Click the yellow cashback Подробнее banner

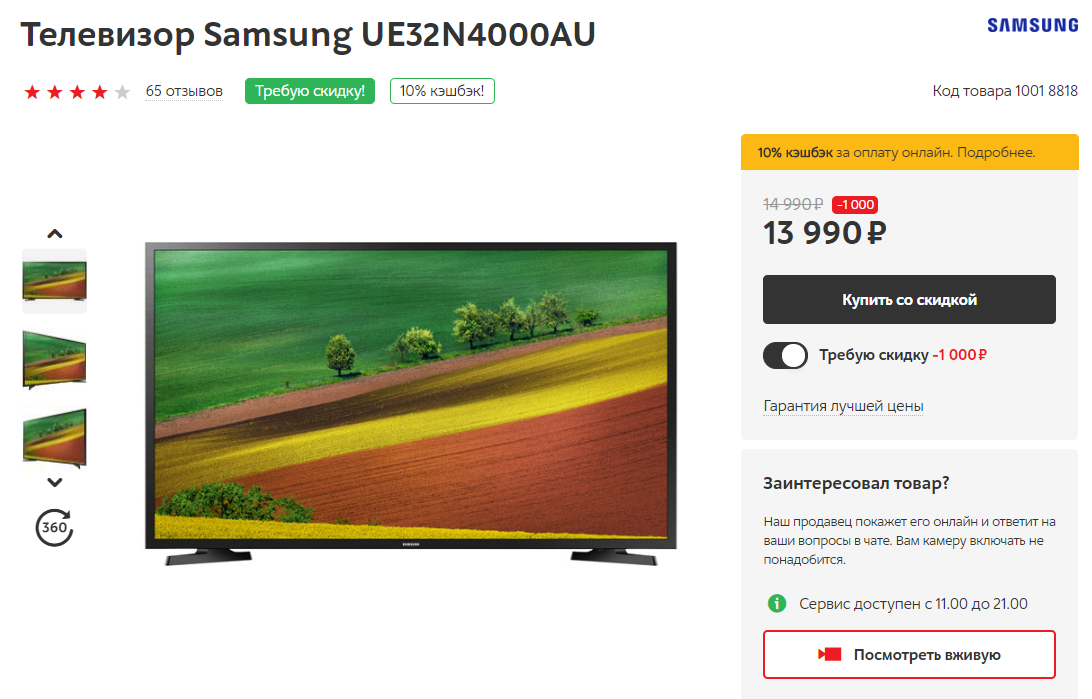point(910,152)
